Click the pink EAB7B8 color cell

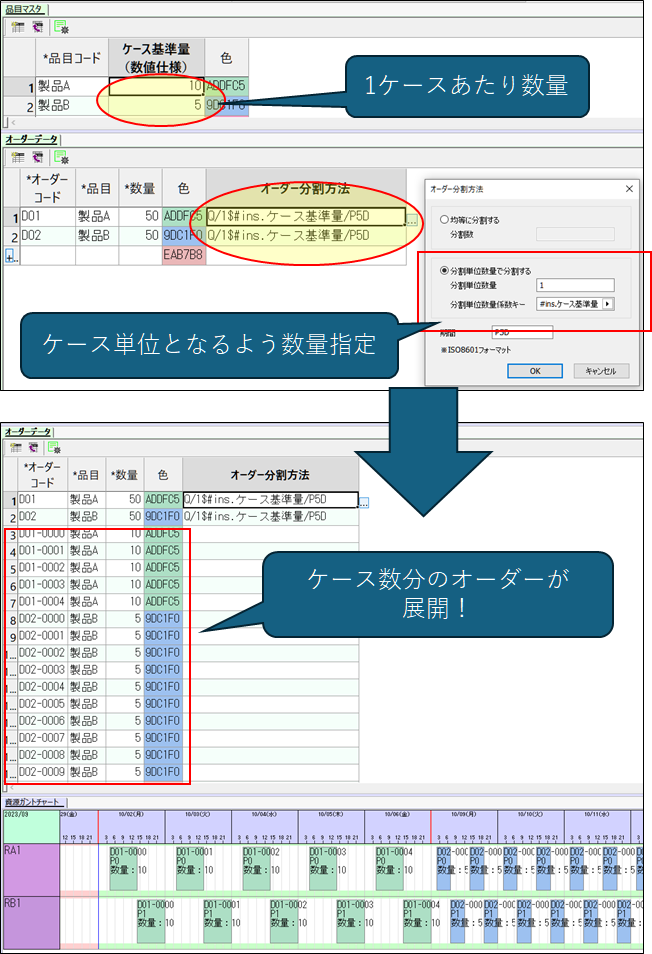[183, 255]
